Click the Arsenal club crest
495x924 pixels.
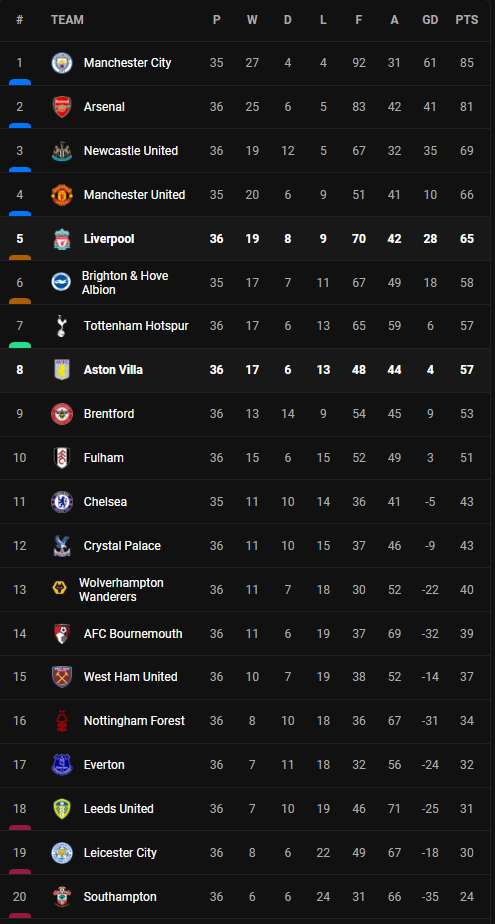62,107
